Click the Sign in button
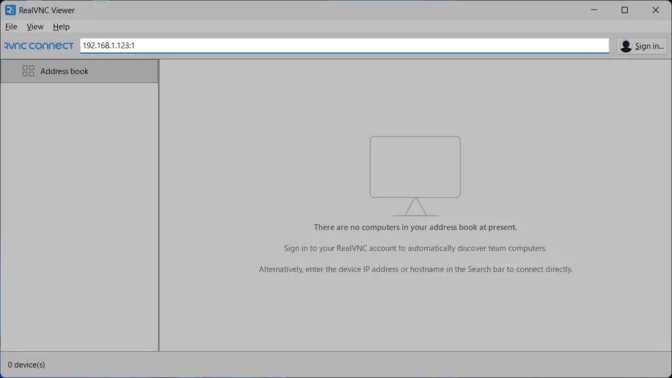 642,46
